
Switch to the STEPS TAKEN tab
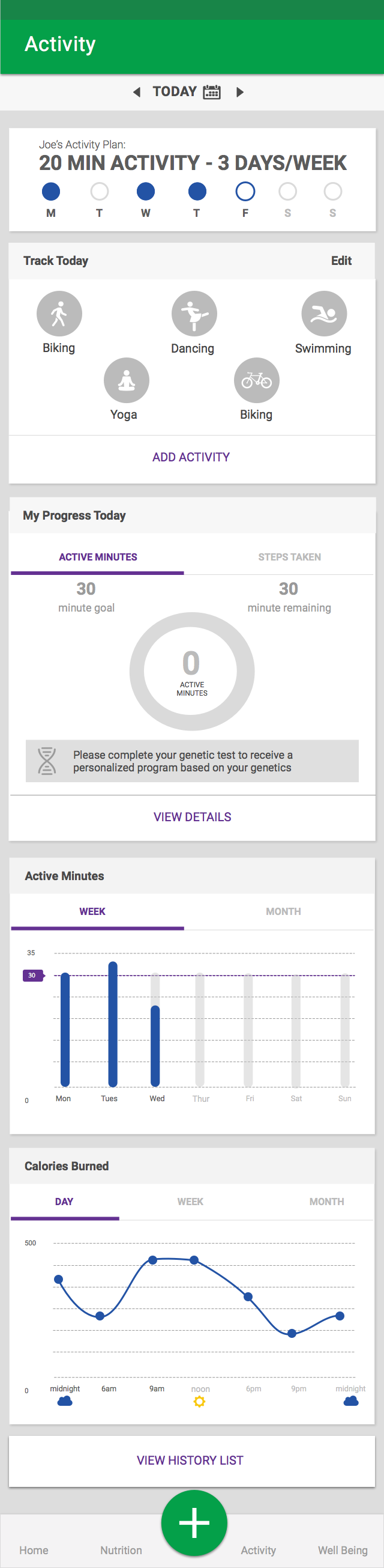coord(289,557)
